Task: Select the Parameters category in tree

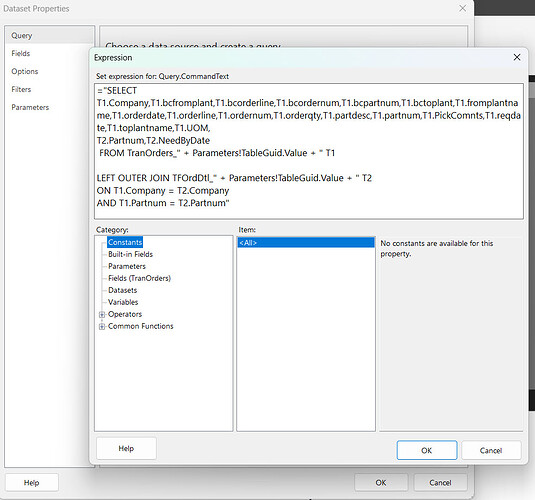Action: click(127, 266)
